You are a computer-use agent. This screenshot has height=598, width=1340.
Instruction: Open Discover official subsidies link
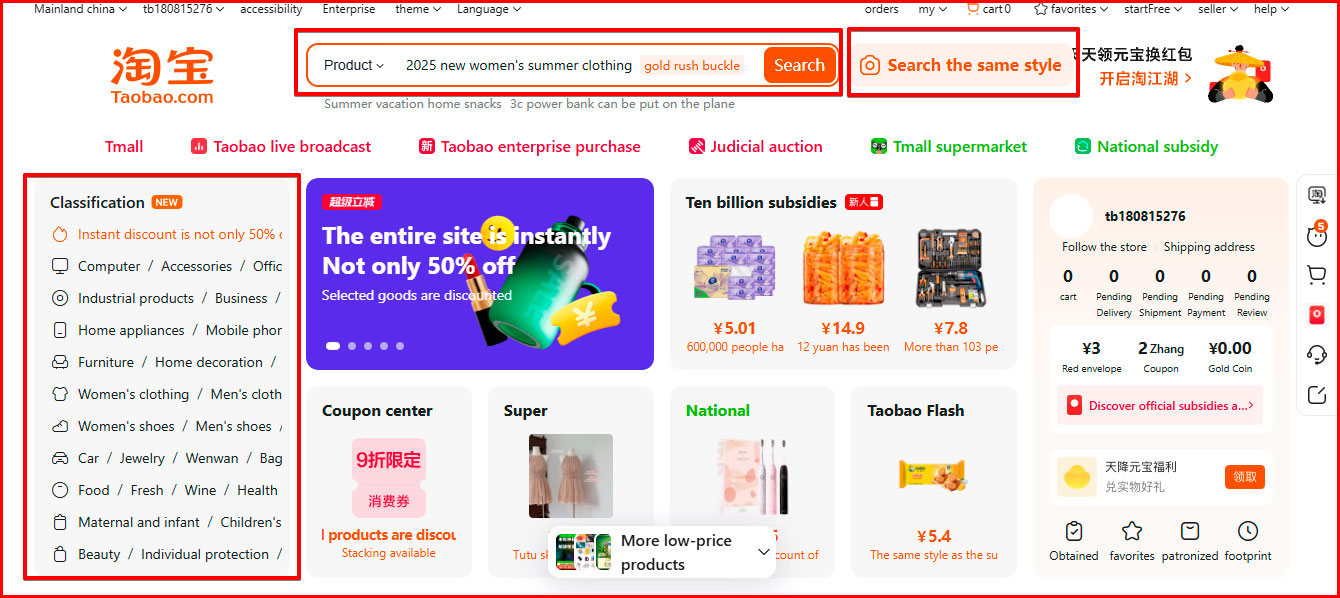pyautogui.click(x=1160, y=406)
